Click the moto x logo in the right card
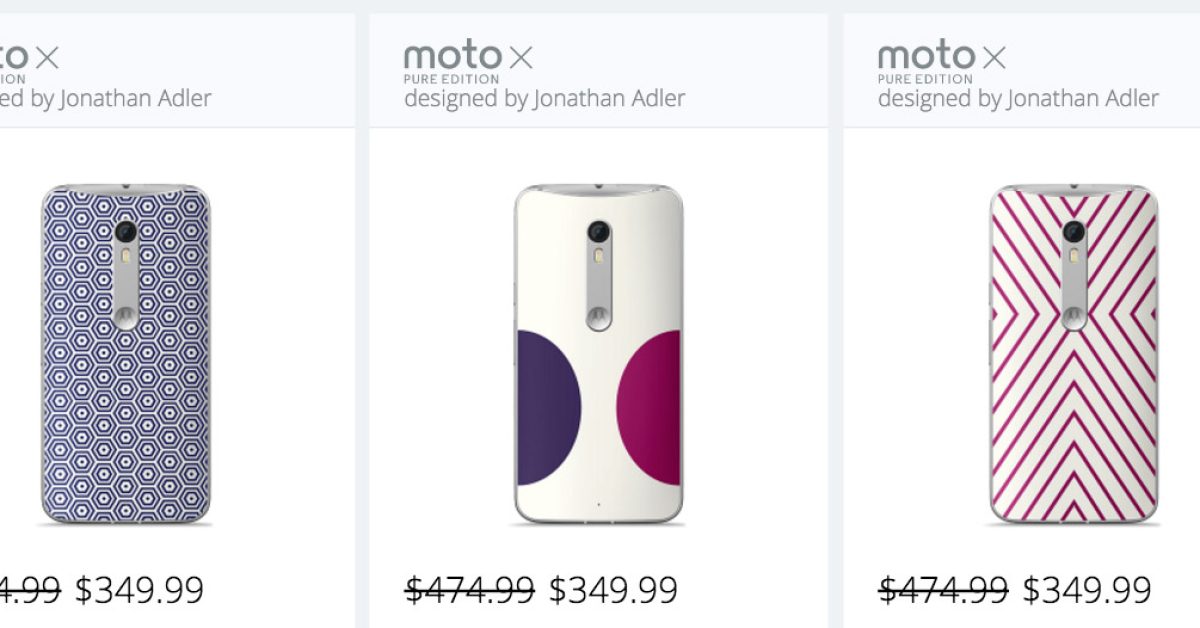This screenshot has height=628, width=1200. point(942,58)
